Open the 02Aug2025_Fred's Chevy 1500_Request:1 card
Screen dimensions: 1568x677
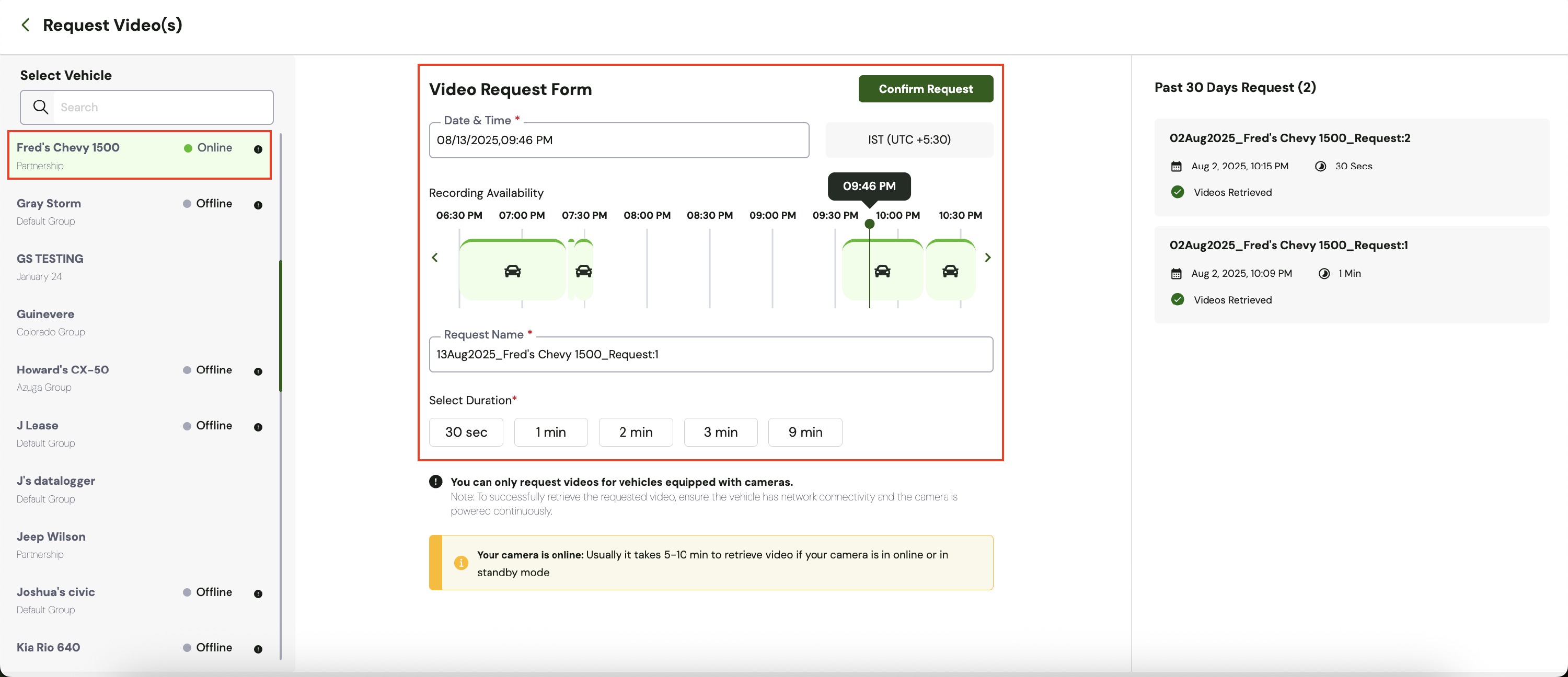click(1351, 274)
